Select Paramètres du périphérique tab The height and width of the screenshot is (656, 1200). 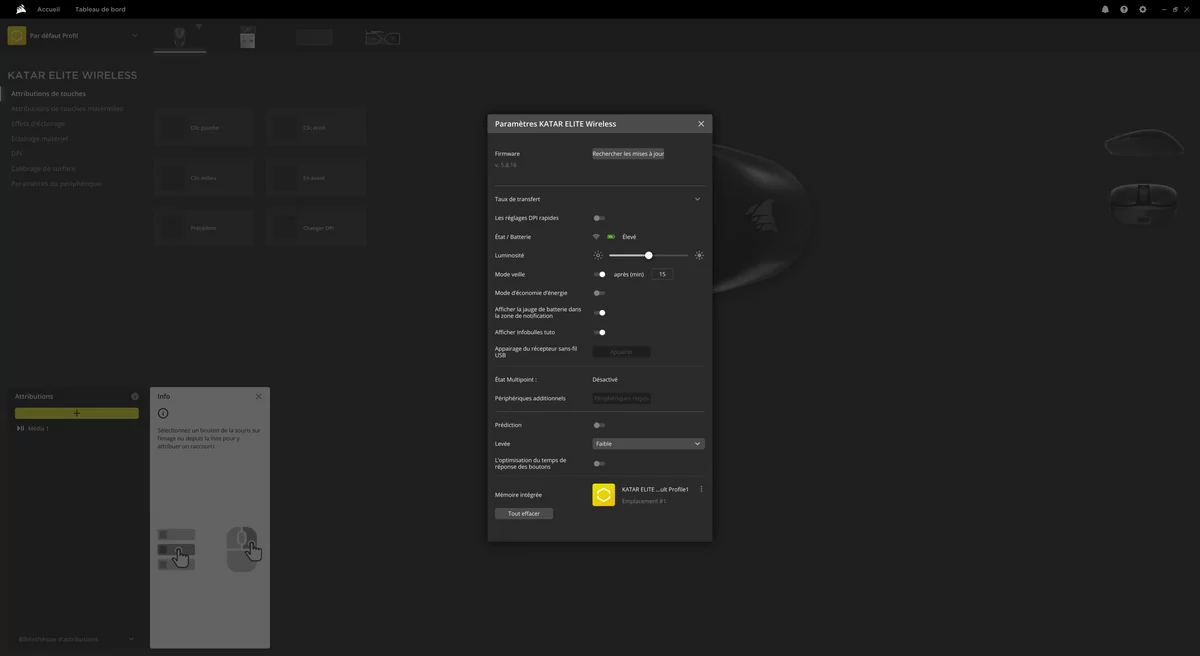pyautogui.click(x=56, y=183)
